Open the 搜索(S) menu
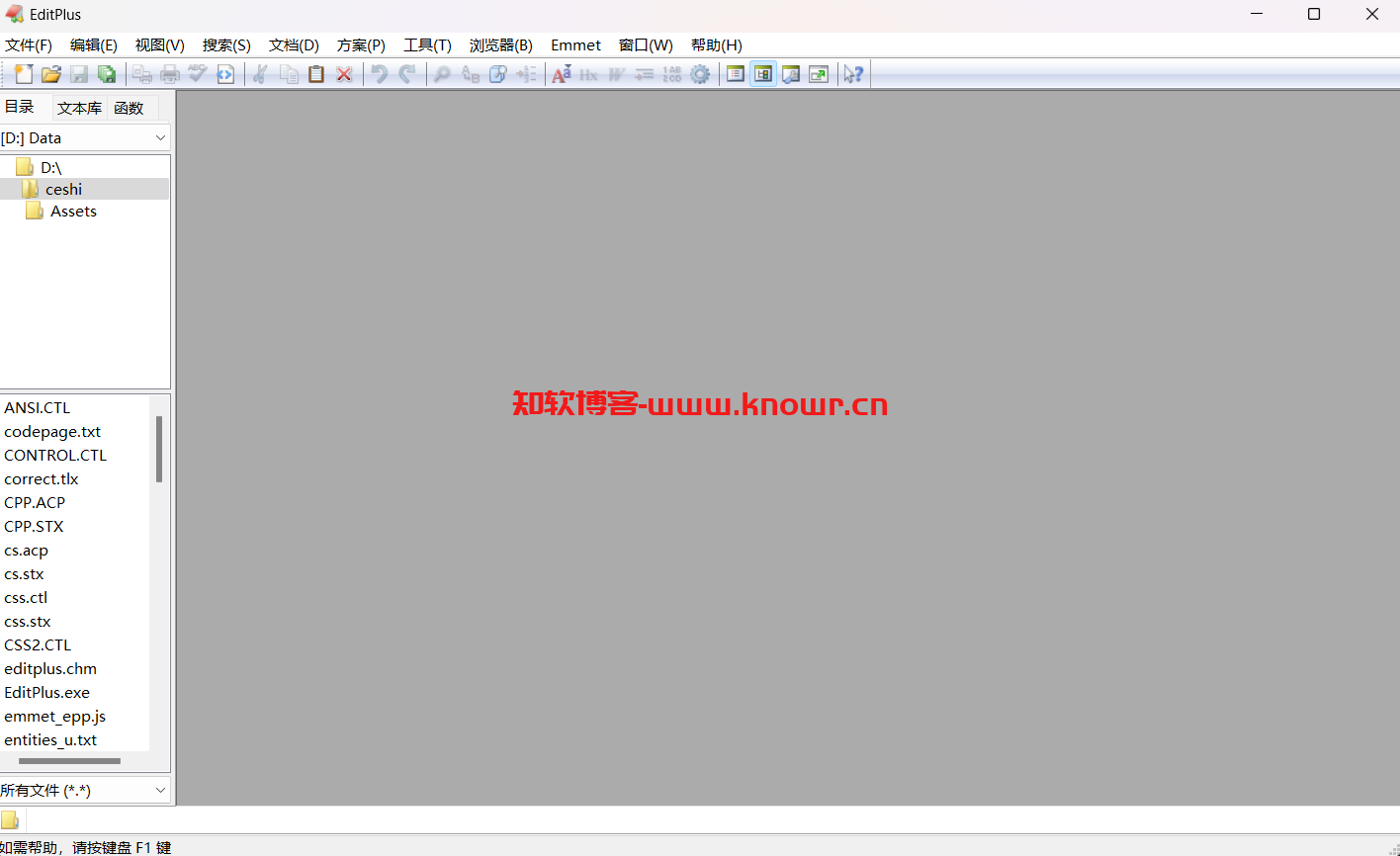This screenshot has height=856, width=1400. 226,45
